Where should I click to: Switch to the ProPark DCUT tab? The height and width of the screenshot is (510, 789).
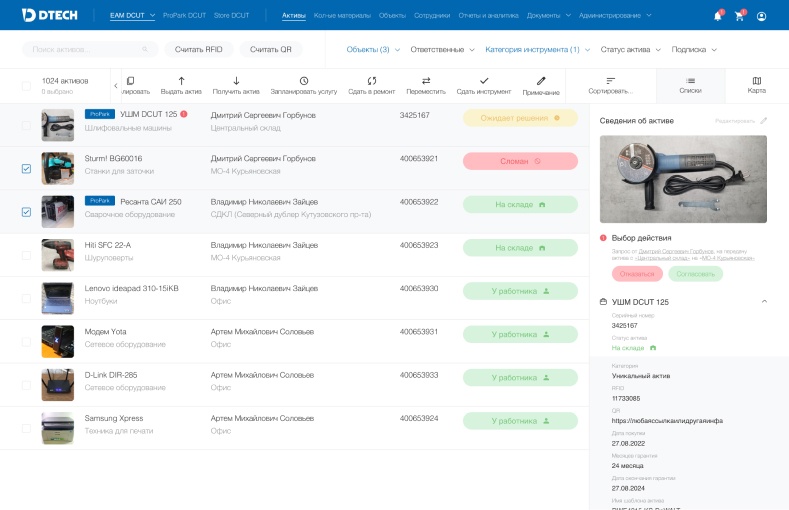184,16
